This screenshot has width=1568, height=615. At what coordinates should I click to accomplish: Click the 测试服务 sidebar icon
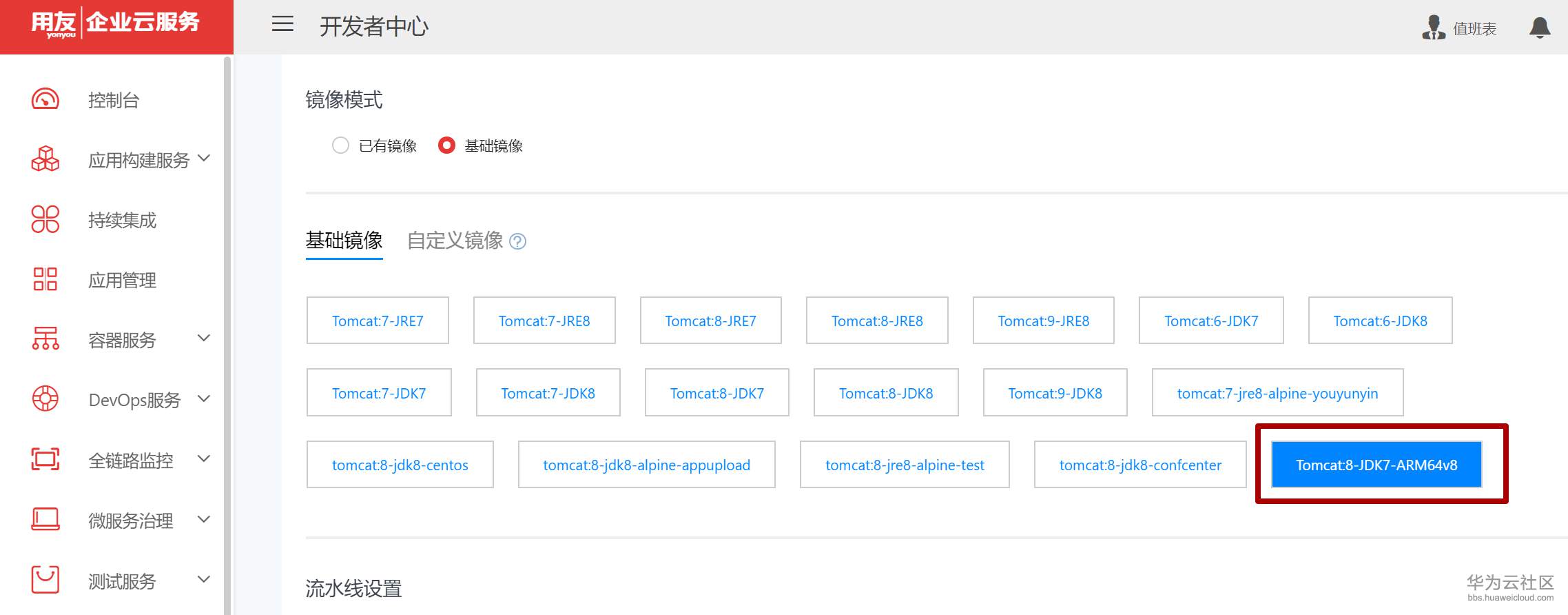click(x=45, y=579)
